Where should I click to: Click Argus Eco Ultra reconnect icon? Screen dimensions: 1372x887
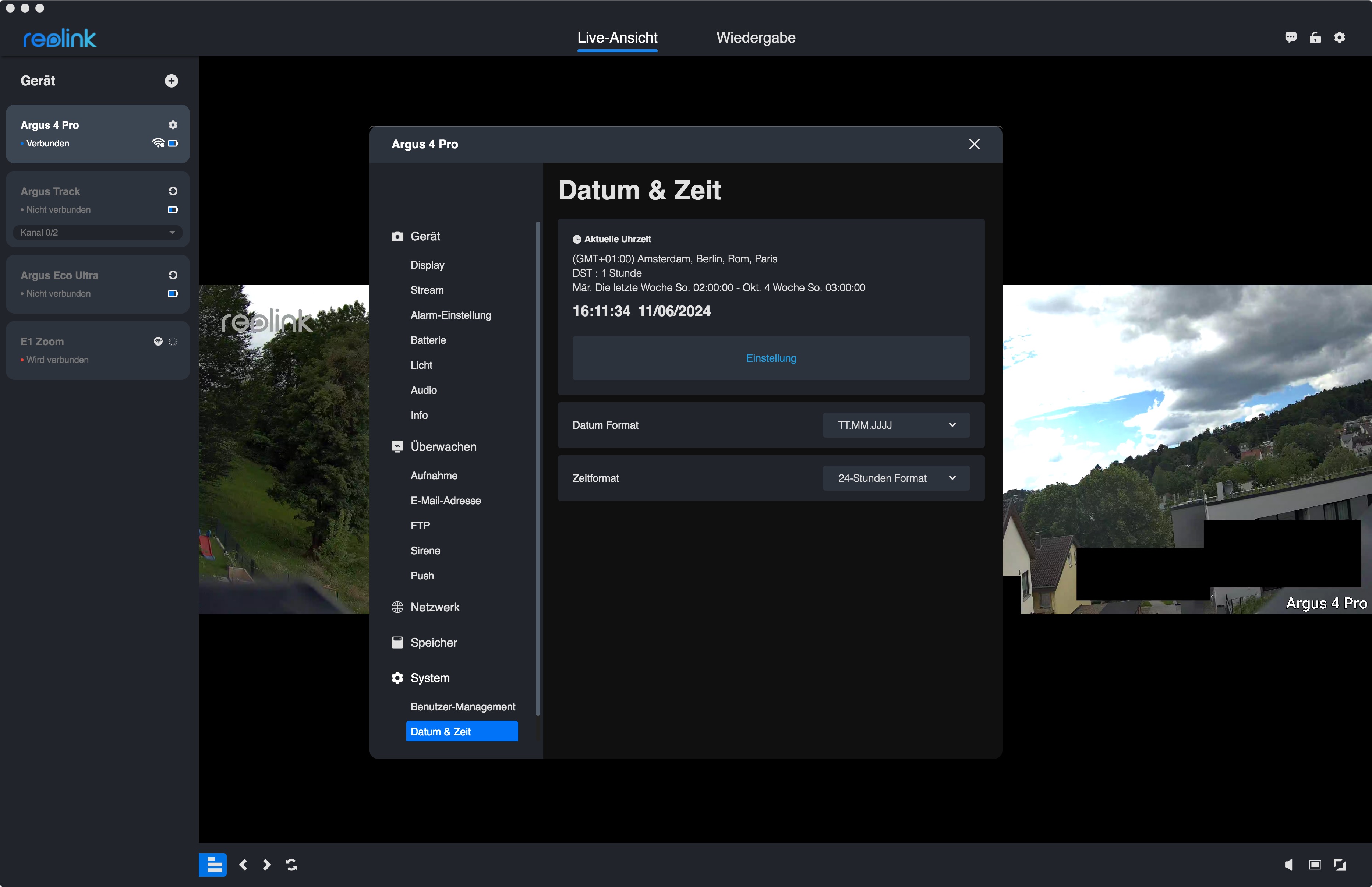(172, 275)
